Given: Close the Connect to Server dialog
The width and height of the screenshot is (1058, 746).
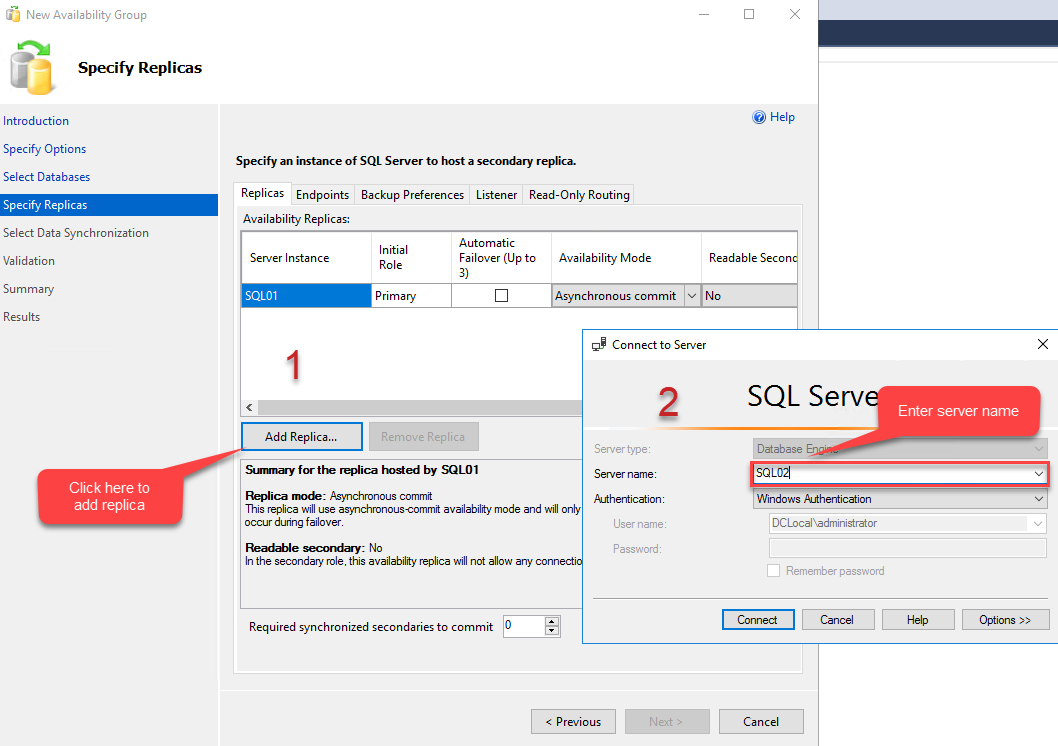Looking at the screenshot, I should (1042, 344).
